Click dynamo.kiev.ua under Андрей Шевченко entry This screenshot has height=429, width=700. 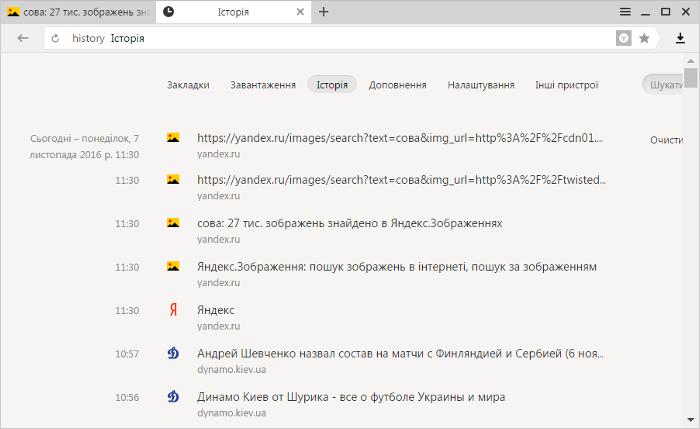tap(232, 370)
